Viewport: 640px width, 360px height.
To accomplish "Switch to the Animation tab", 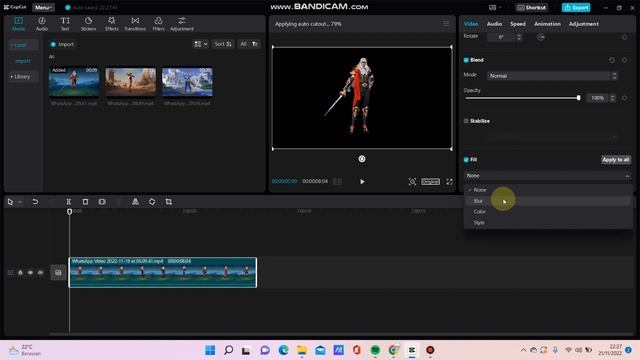I will tap(547, 24).
